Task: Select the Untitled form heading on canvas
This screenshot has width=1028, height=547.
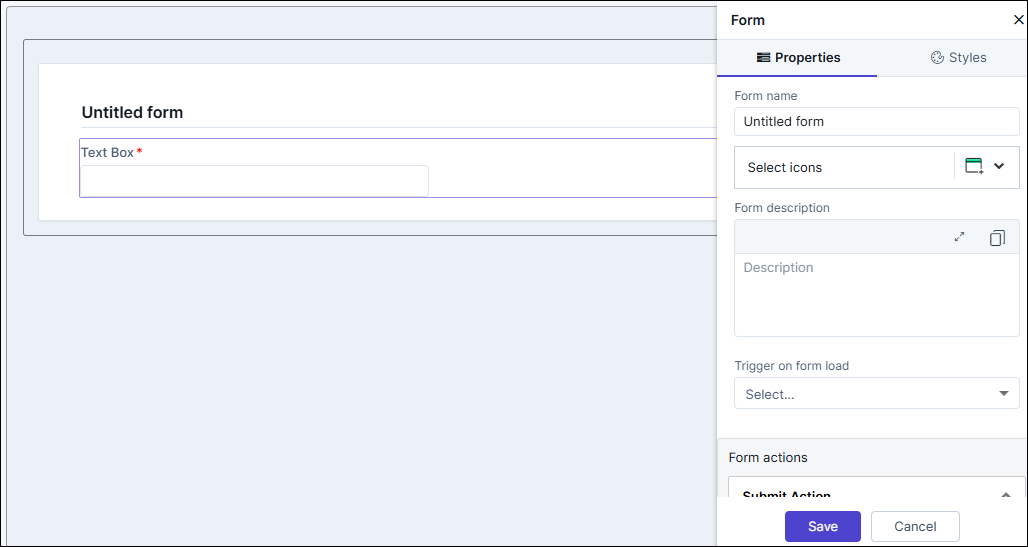Action: (x=132, y=113)
